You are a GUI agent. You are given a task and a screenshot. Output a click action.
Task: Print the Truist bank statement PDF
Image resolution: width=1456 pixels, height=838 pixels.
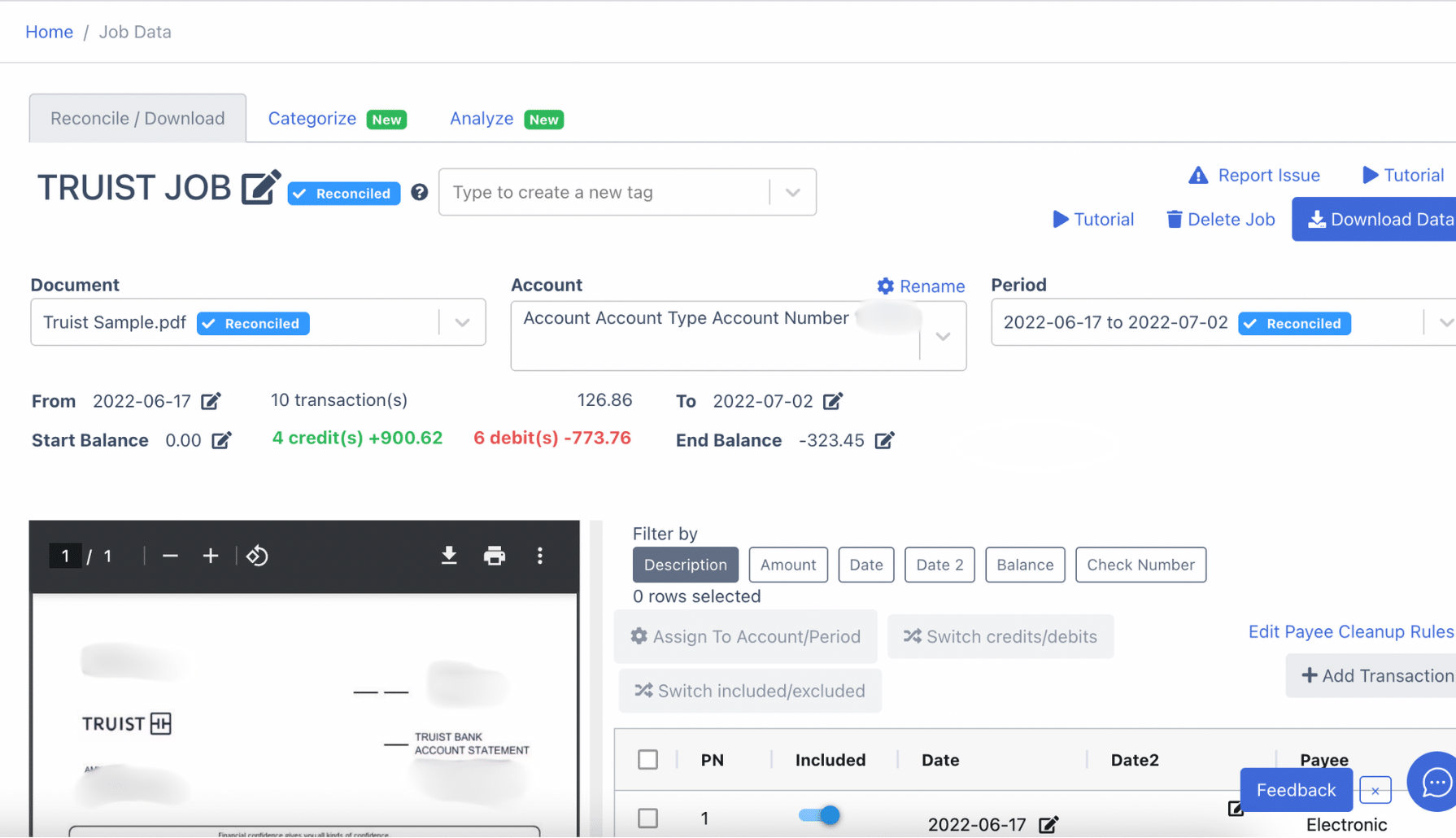(495, 556)
